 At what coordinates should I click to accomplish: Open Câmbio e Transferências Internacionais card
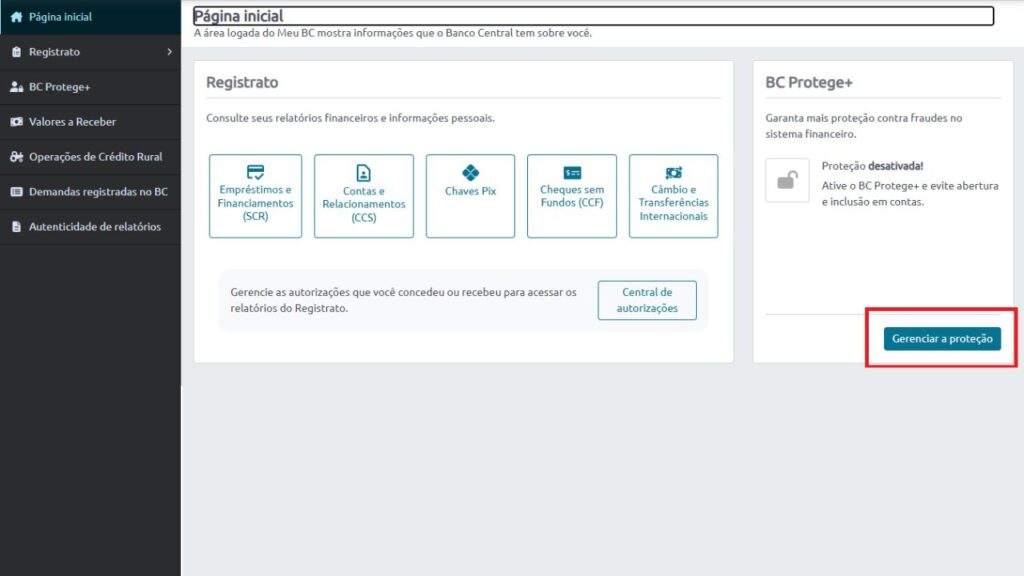[673, 196]
